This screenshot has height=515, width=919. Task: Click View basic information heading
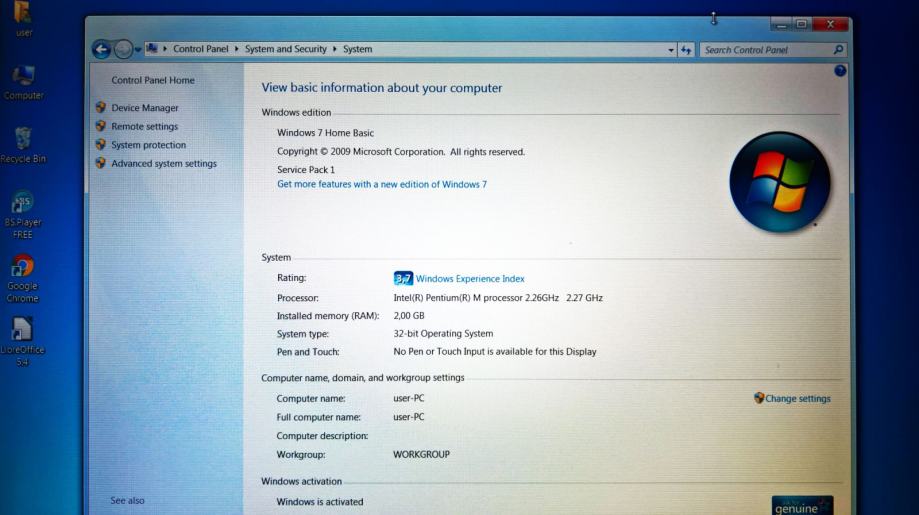click(382, 88)
